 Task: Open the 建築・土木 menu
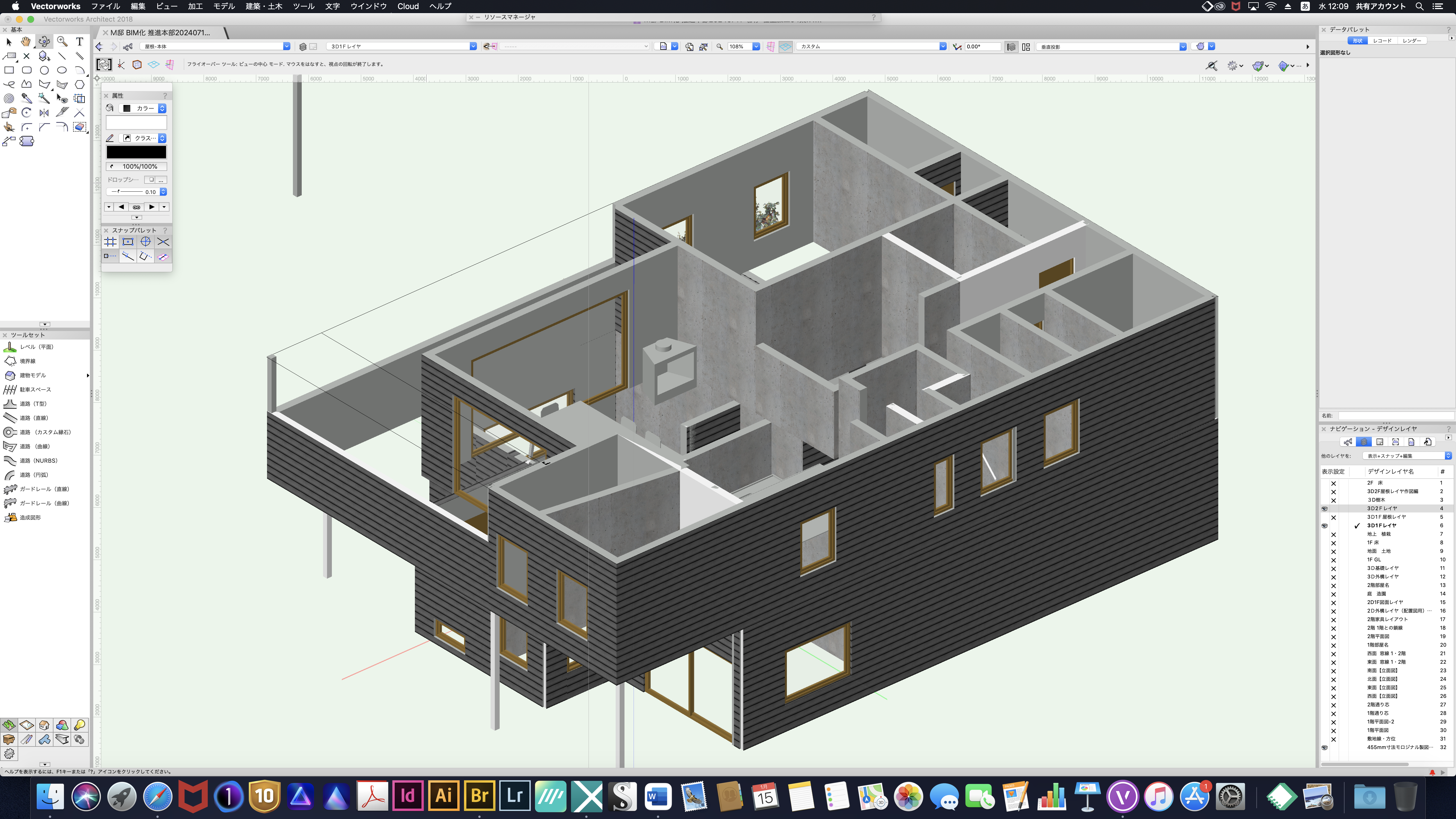(x=263, y=6)
